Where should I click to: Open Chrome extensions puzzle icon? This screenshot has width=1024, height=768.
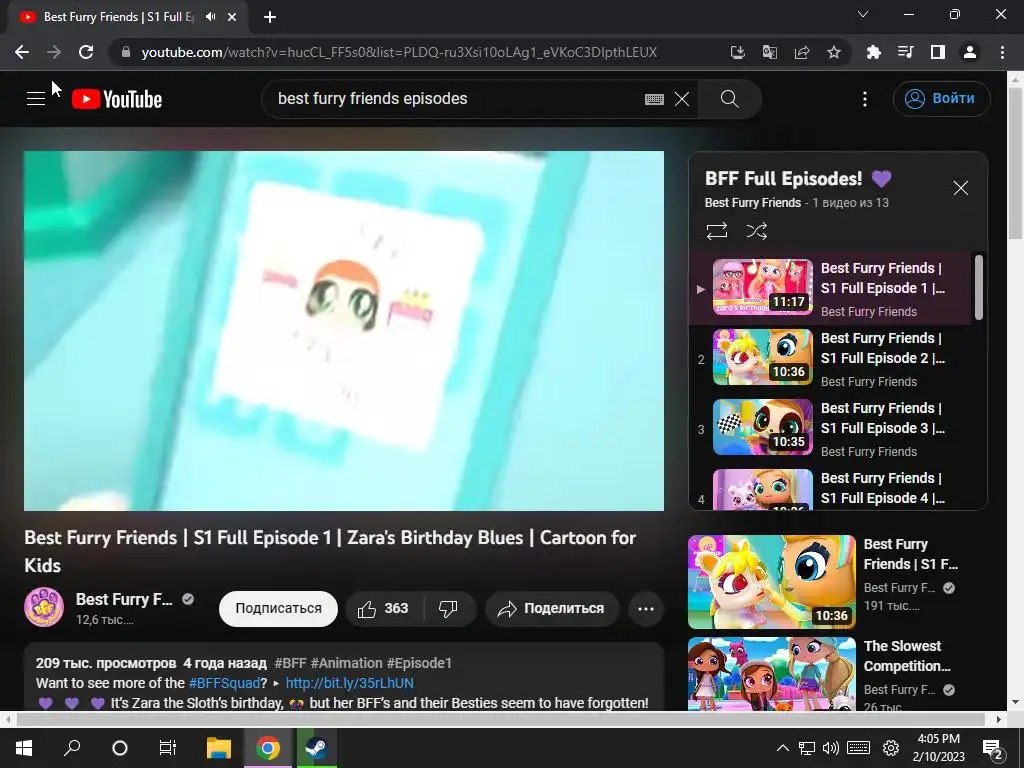tap(873, 52)
